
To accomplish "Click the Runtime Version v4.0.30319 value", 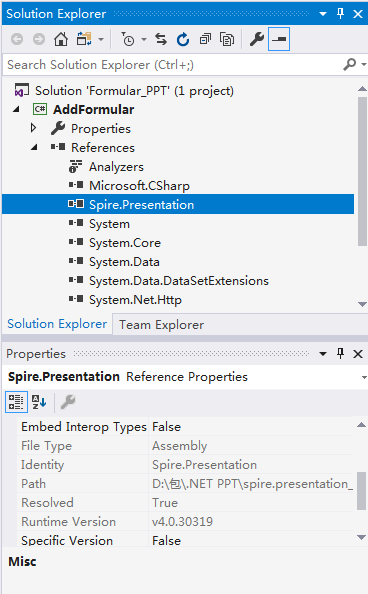I will tap(251, 522).
